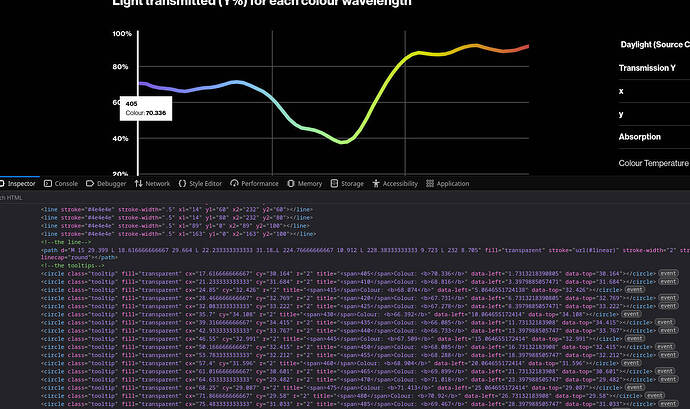Switch to the Application tab

pos(448,184)
